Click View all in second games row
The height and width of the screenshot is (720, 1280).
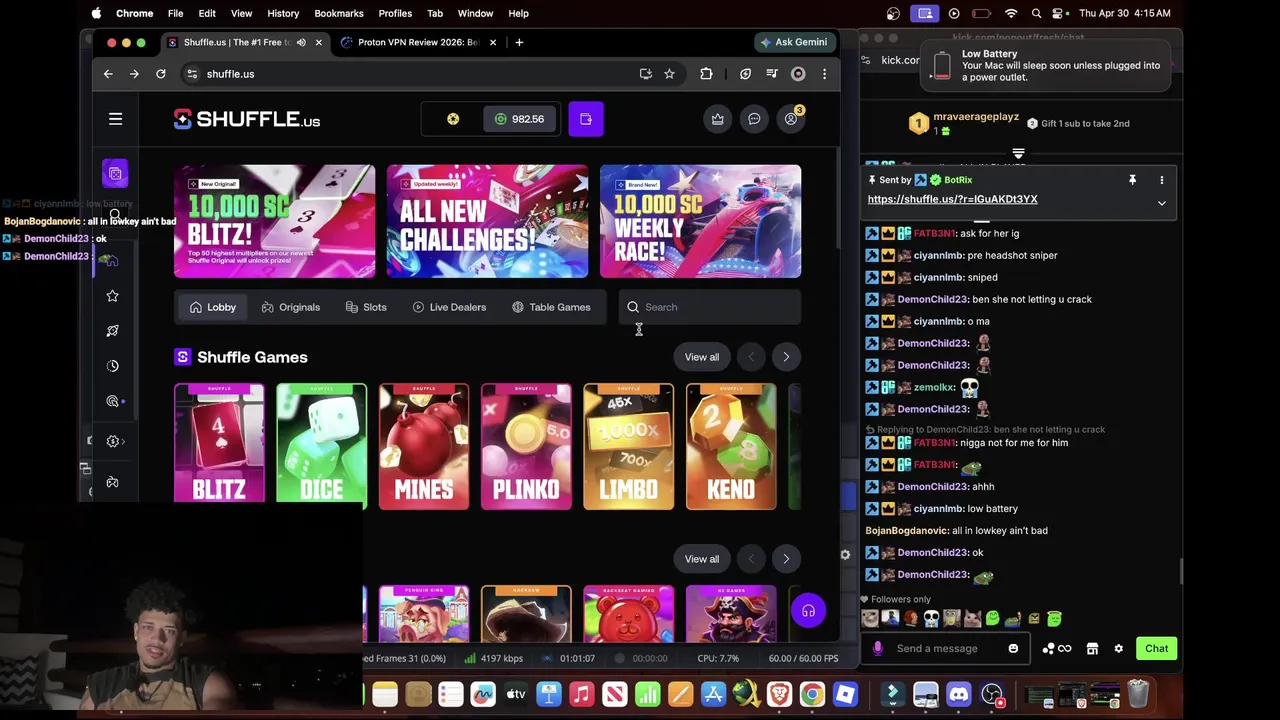point(702,559)
